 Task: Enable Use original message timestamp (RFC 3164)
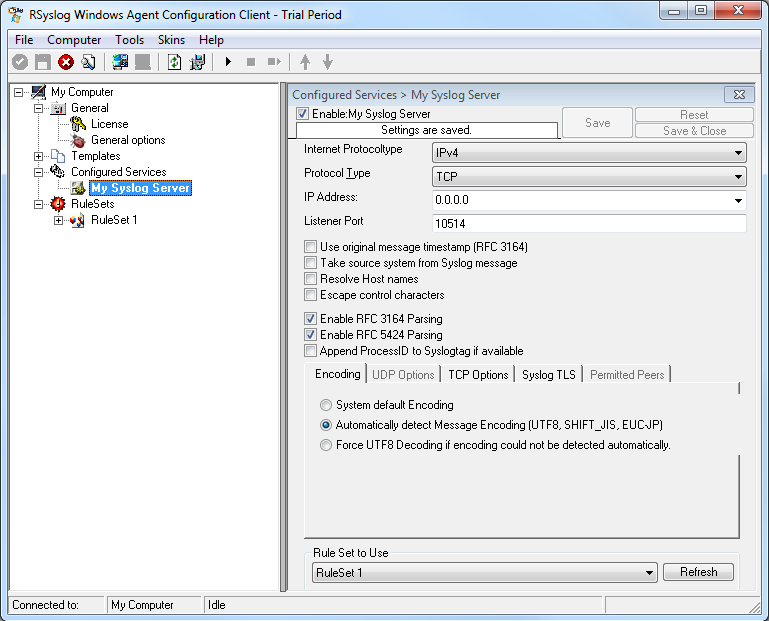310,247
